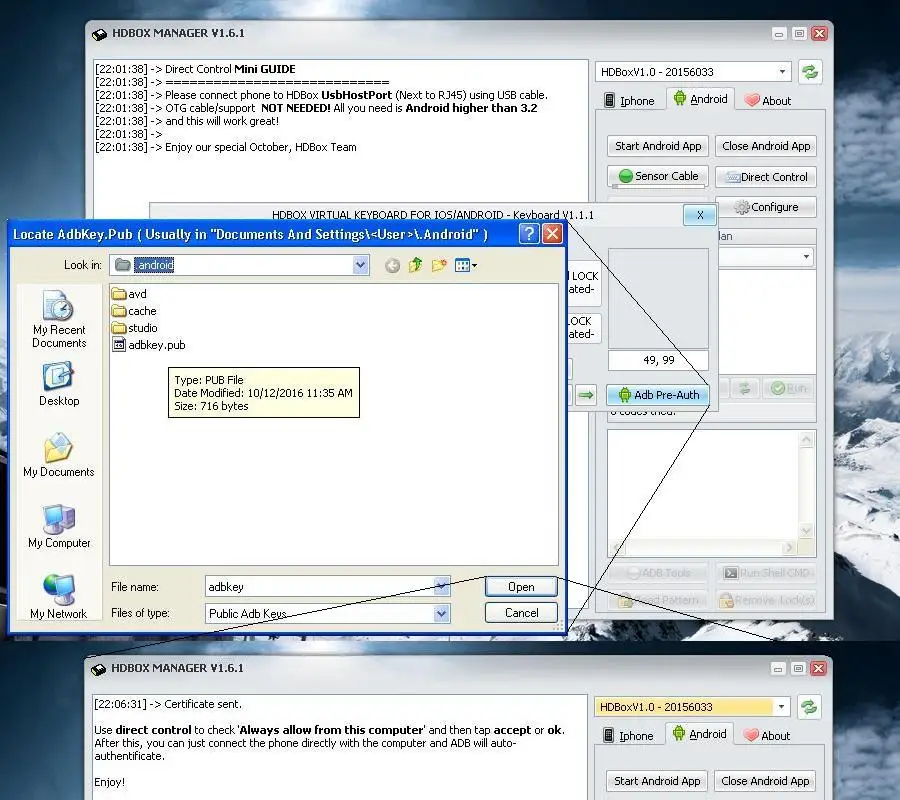Create a new folder with toolbar icon
900x800 pixels.
[x=439, y=265]
